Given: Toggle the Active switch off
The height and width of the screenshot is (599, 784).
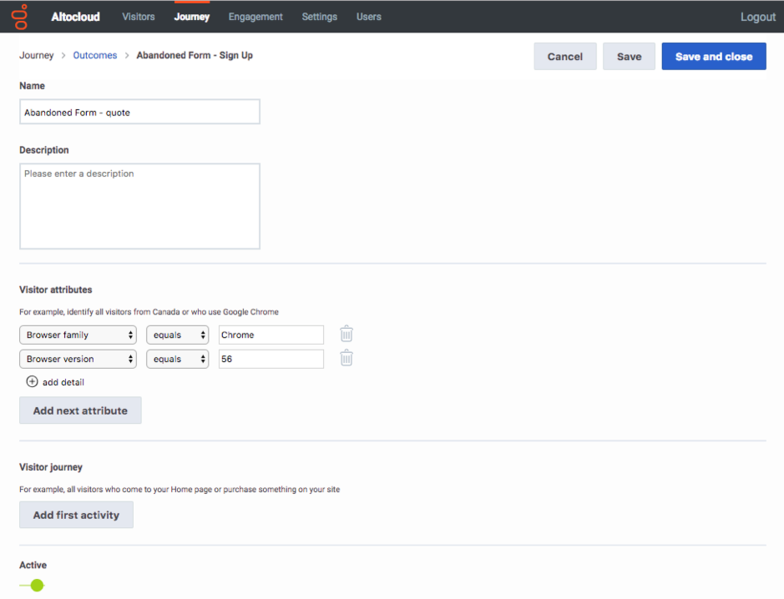Looking at the screenshot, I should tap(32, 585).
